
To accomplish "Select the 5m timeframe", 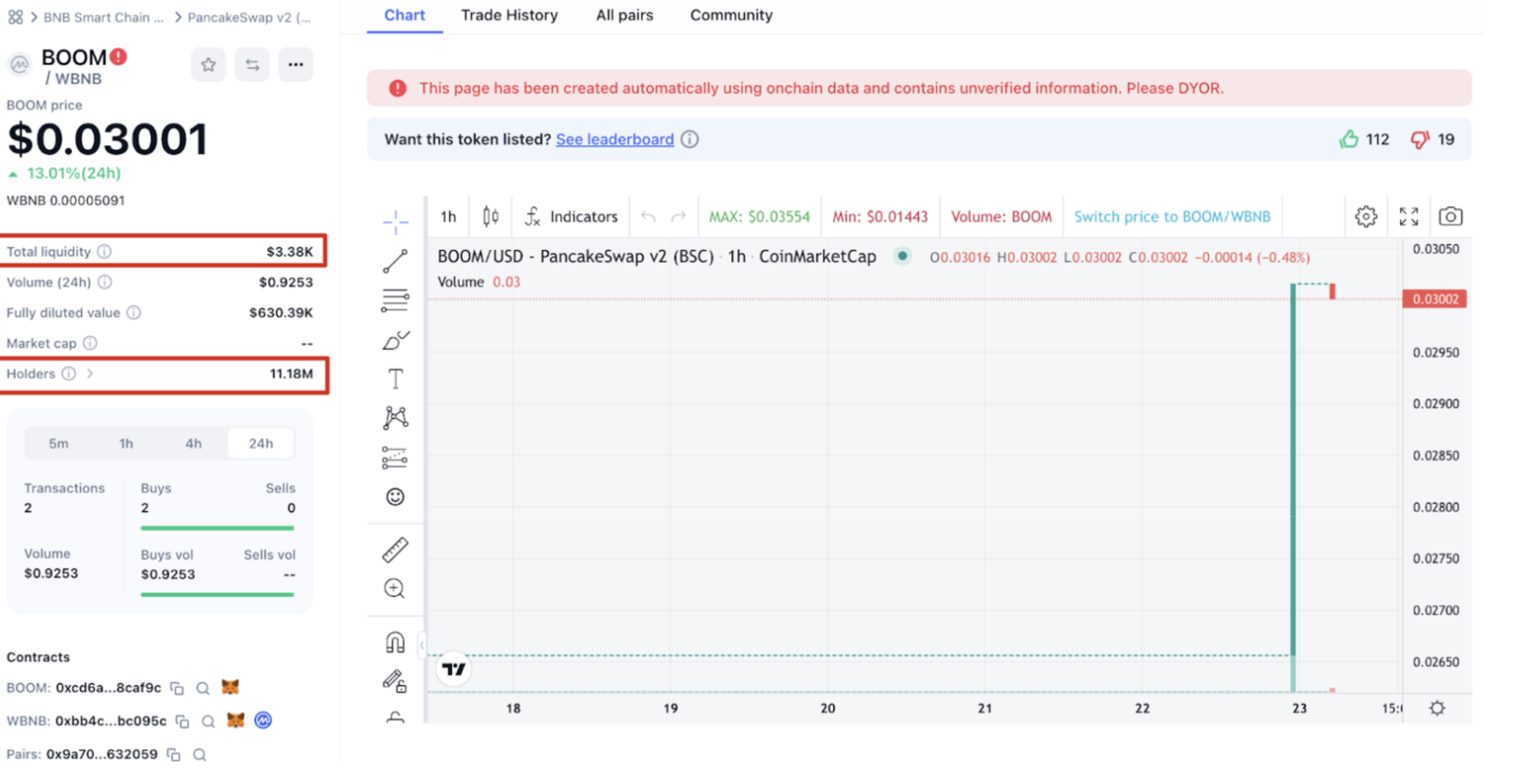I will (x=58, y=443).
